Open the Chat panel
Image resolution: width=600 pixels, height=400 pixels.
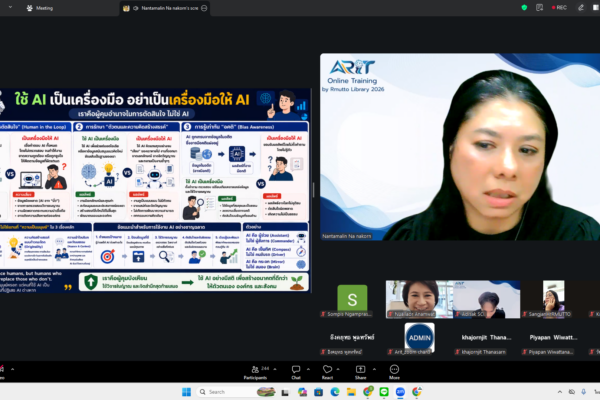296,372
